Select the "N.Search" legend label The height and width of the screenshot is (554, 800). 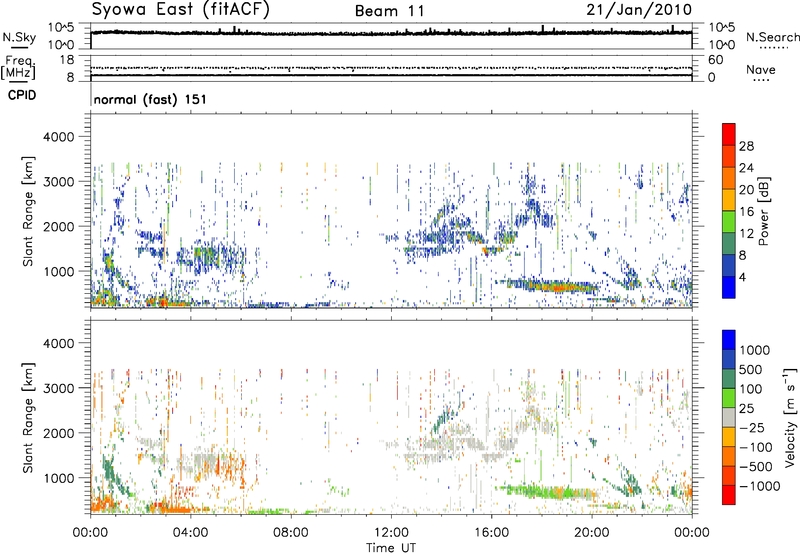pyautogui.click(x=773, y=37)
